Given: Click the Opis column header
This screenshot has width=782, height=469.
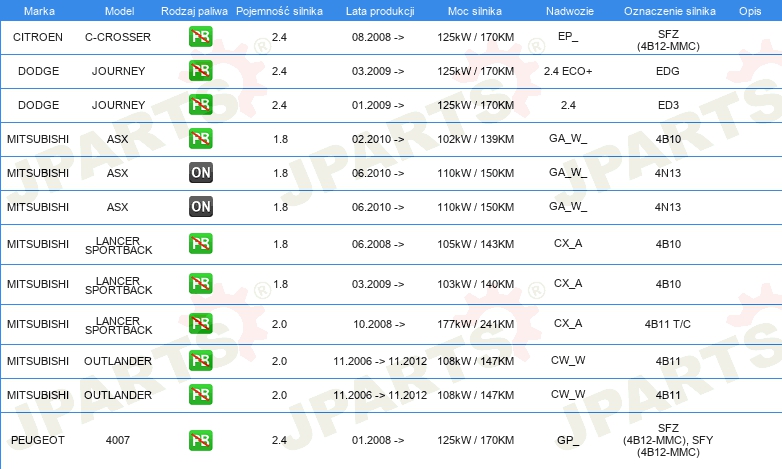Looking at the screenshot, I should pyautogui.click(x=750, y=11).
